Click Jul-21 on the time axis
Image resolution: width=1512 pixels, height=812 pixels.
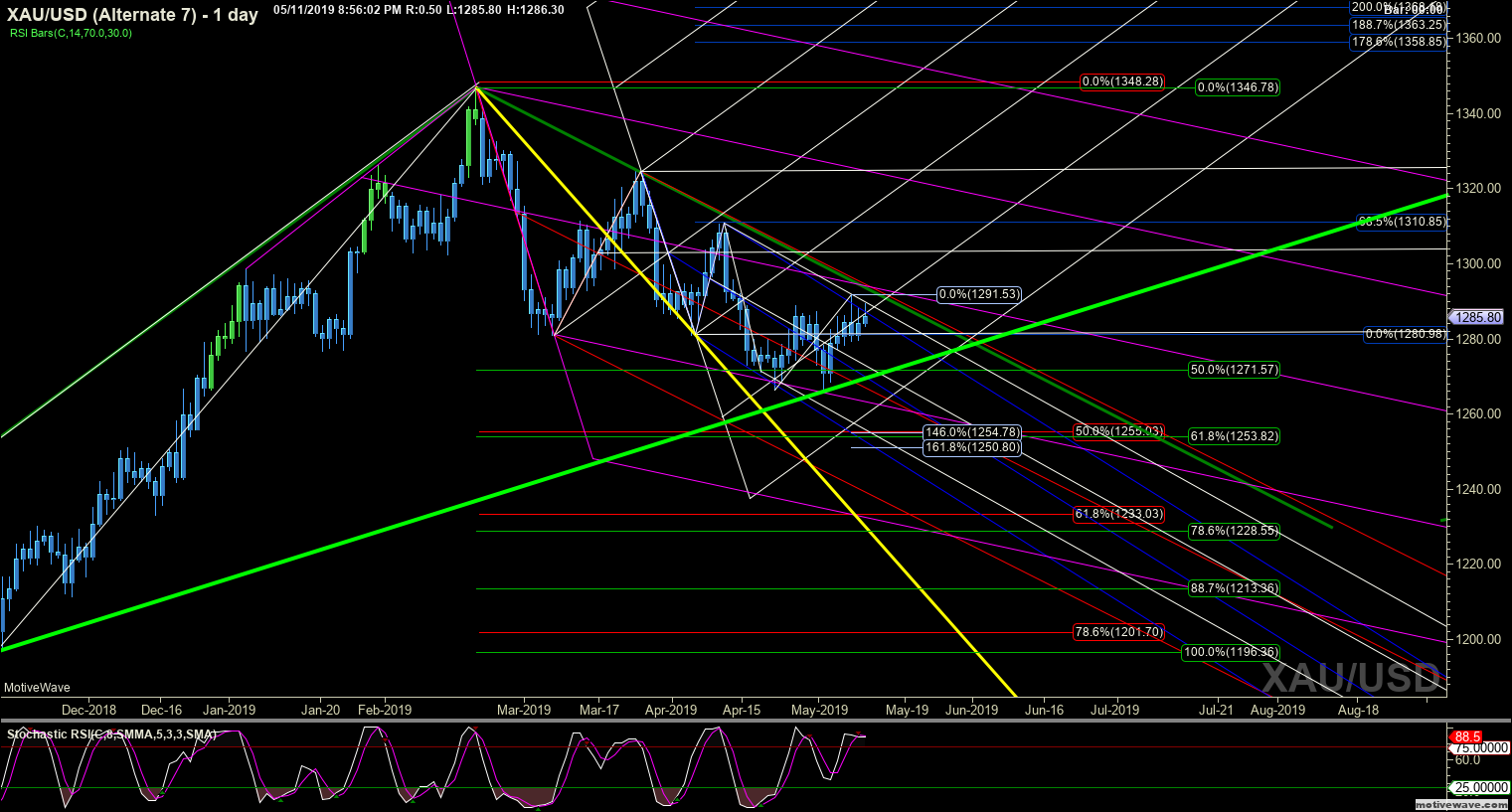[x=1215, y=710]
